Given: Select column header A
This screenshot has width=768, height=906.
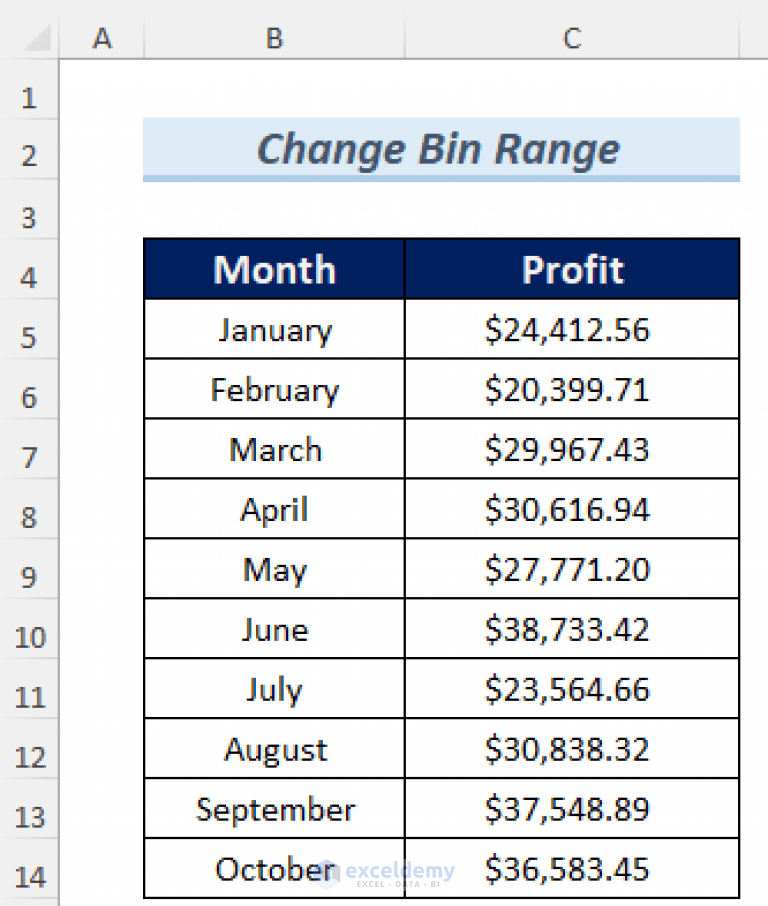Looking at the screenshot, I should pyautogui.click(x=103, y=38).
